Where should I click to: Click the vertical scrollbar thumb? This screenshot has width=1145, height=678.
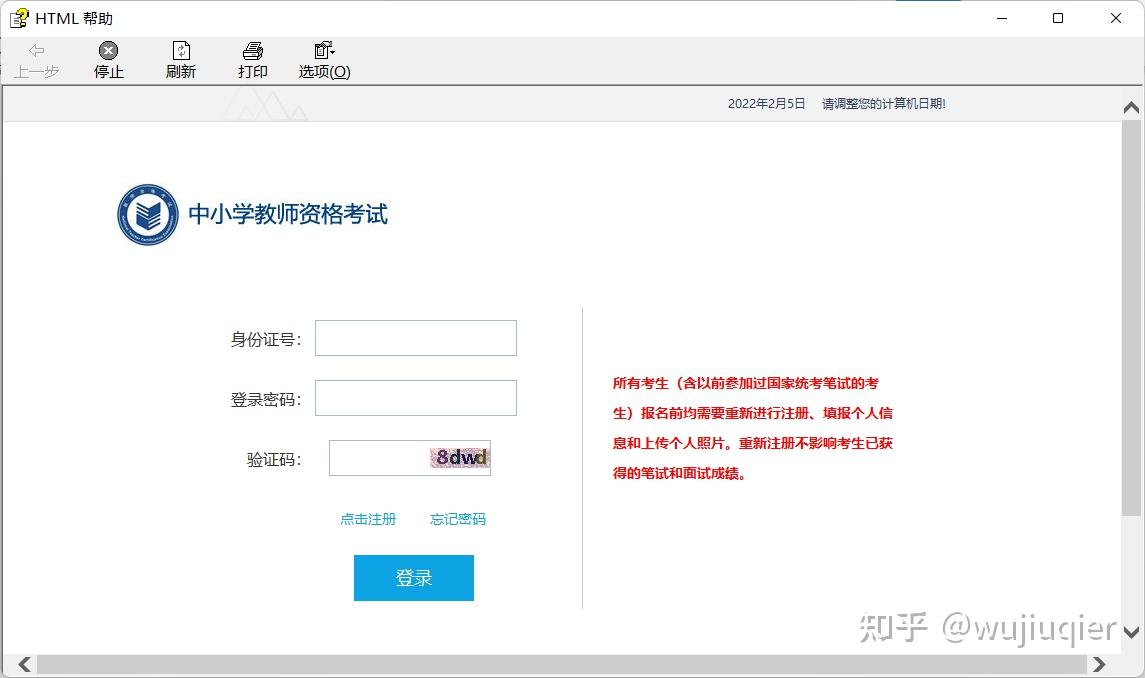click(1132, 318)
